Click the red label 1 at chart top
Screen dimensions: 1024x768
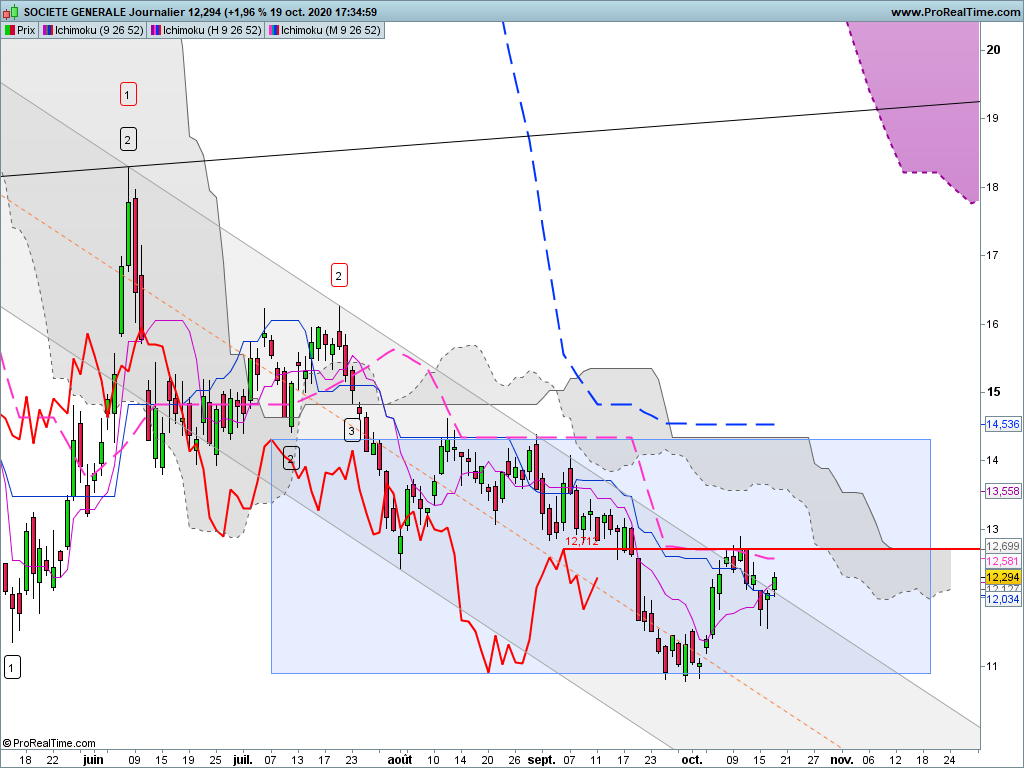coord(128,95)
